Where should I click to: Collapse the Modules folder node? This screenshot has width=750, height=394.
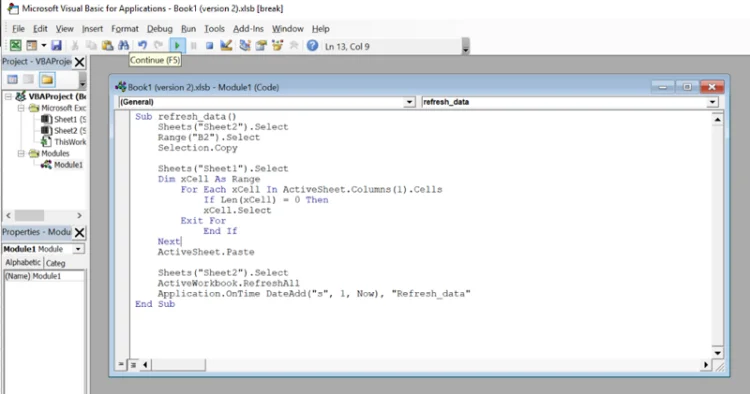(21, 153)
